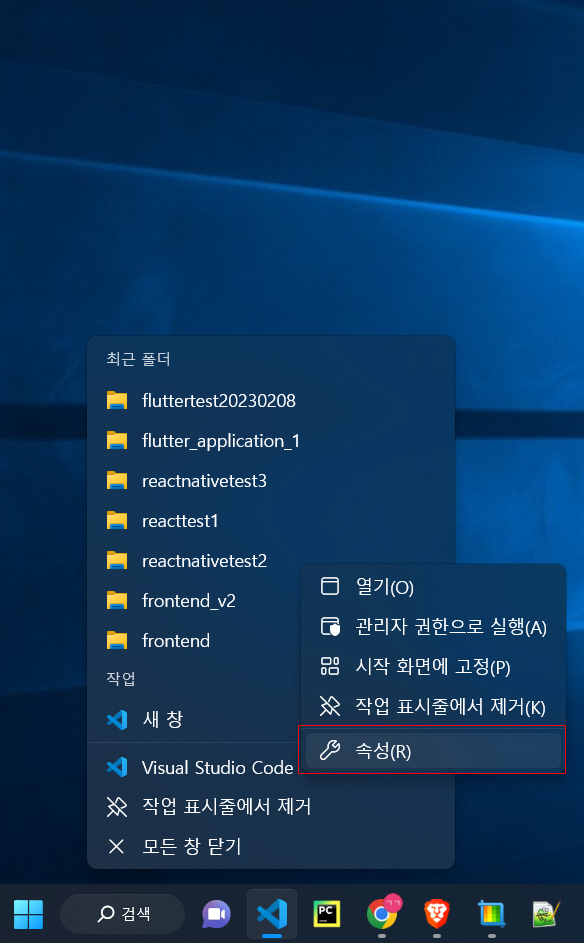Screen dimensions: 584x943
Task: Click the pin-to-start grid icon beside 시작 화면에 고정
Action: (x=330, y=666)
